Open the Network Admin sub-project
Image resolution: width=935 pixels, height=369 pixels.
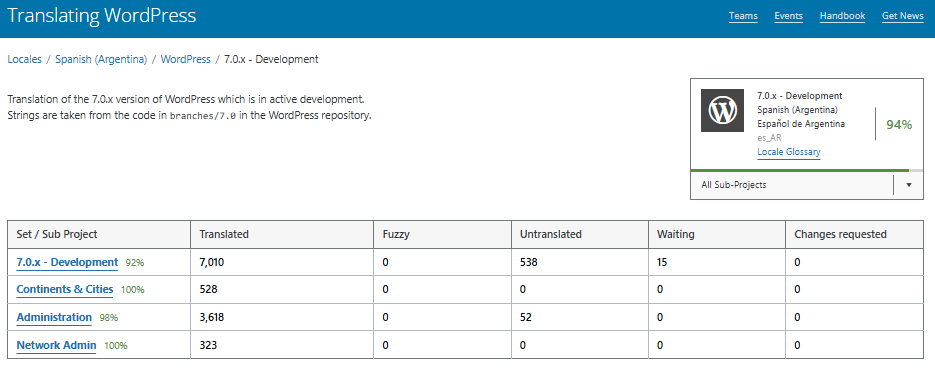coord(56,345)
